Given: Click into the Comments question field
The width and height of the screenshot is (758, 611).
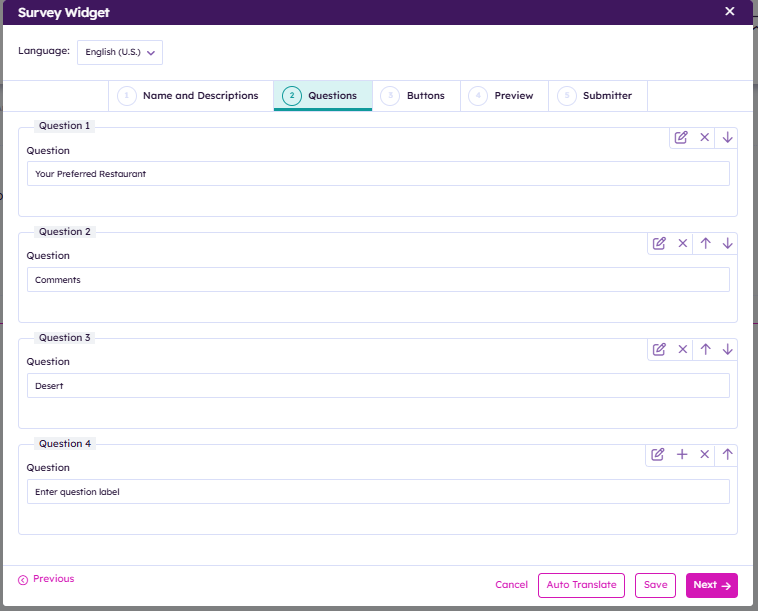Looking at the screenshot, I should coord(378,280).
